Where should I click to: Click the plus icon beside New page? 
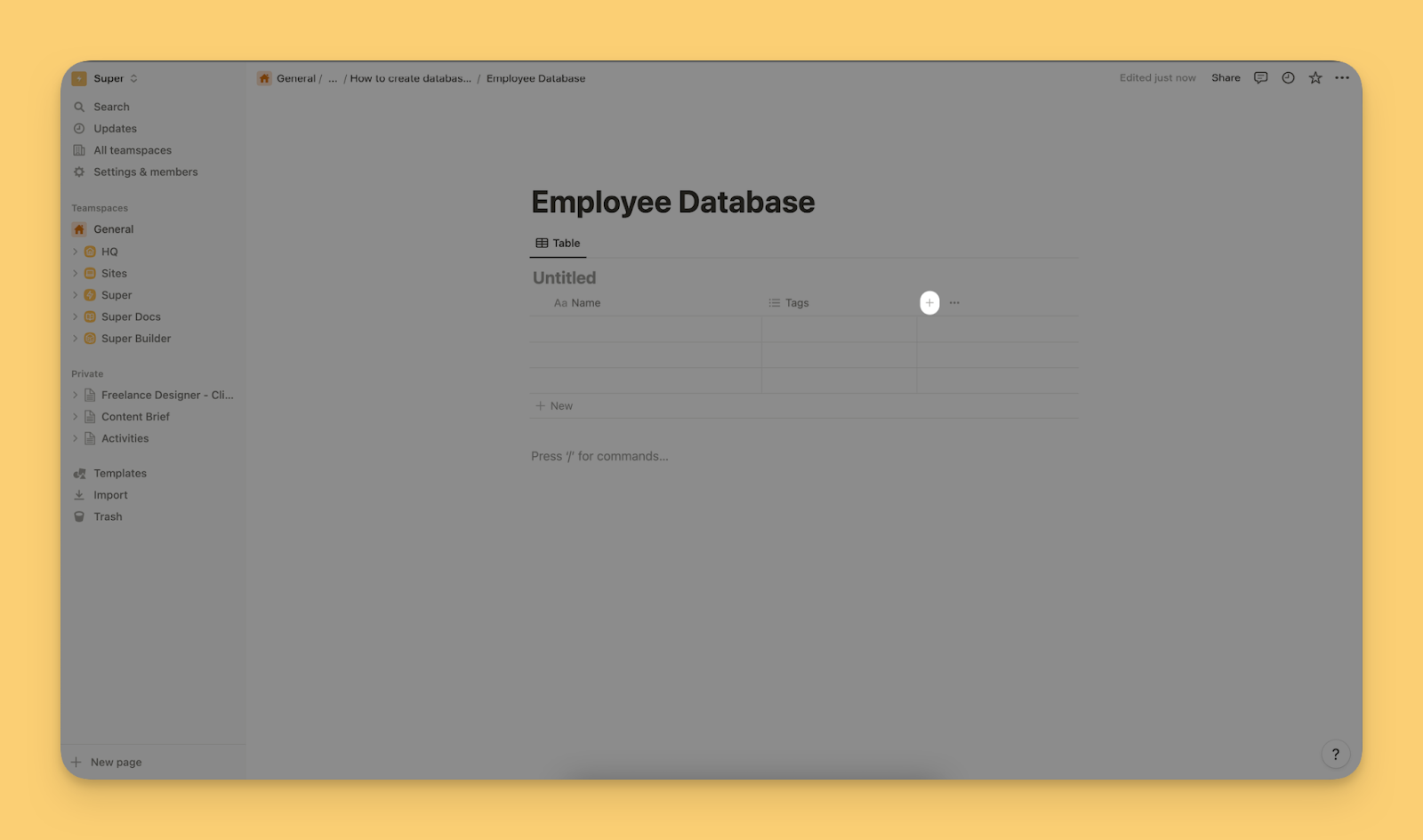click(76, 762)
